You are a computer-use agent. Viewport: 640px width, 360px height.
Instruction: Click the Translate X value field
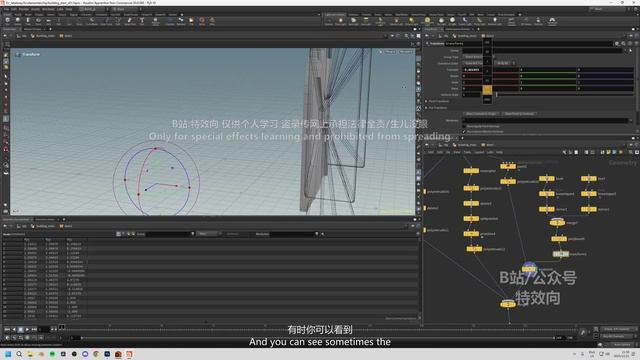[x=490, y=70]
